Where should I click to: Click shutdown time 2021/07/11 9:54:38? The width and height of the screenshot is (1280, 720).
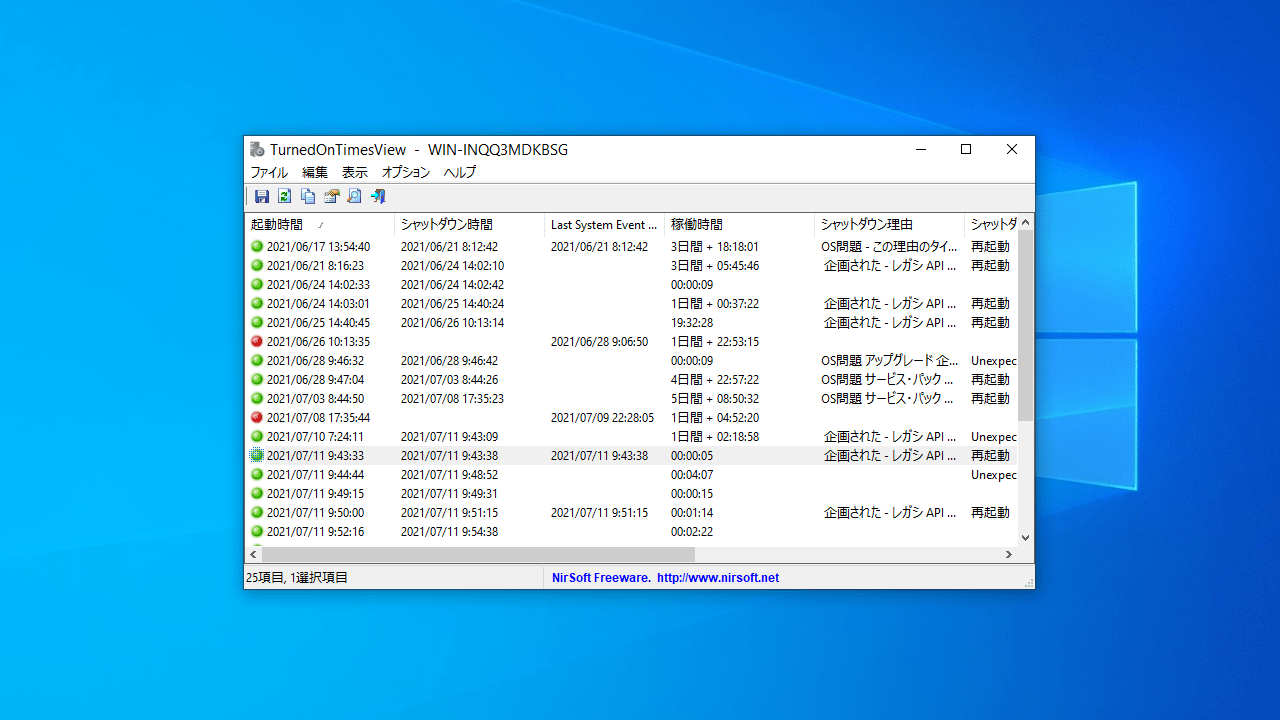(x=449, y=531)
